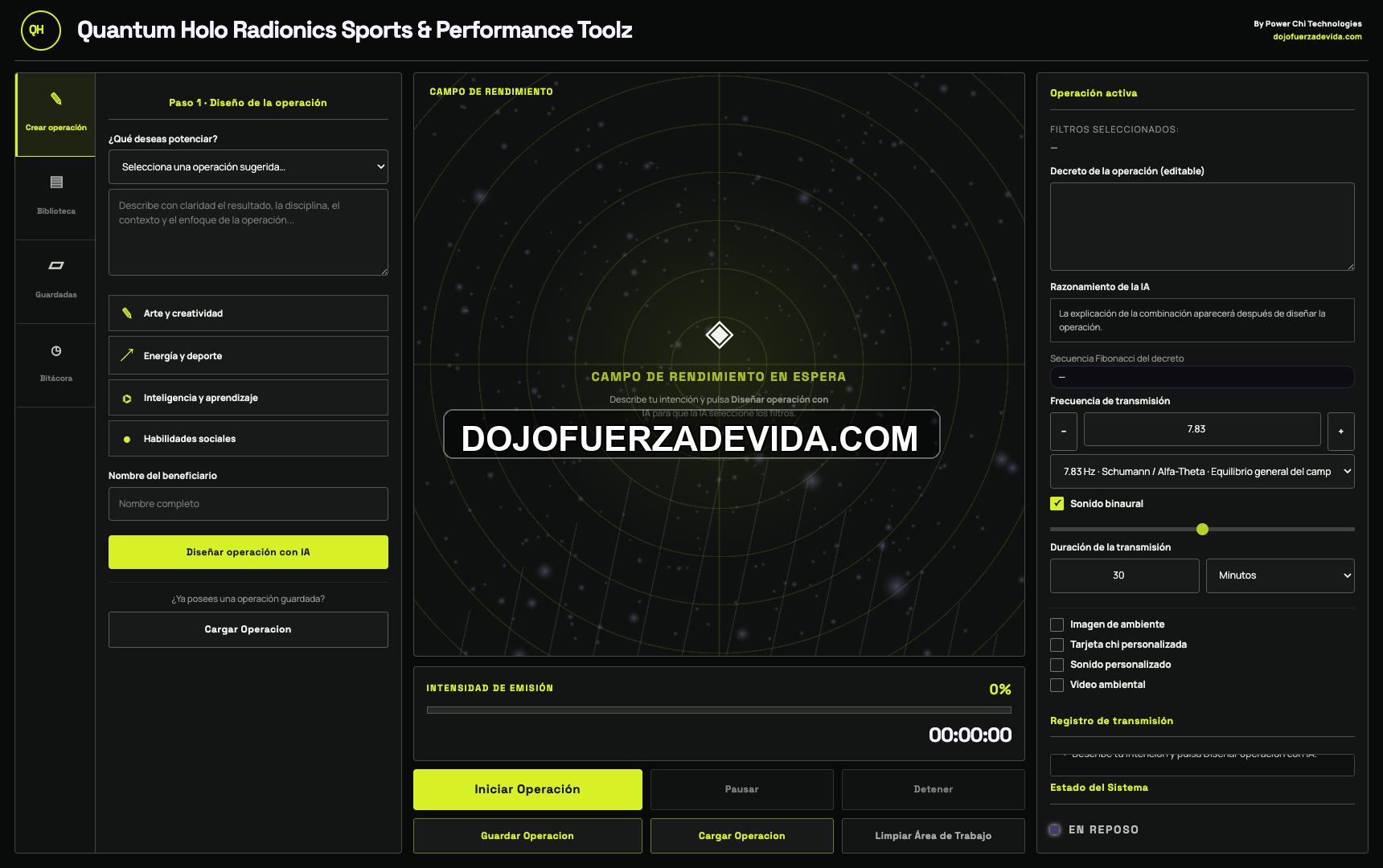Click the QH logo icon
The width and height of the screenshot is (1383, 868).
40,31
